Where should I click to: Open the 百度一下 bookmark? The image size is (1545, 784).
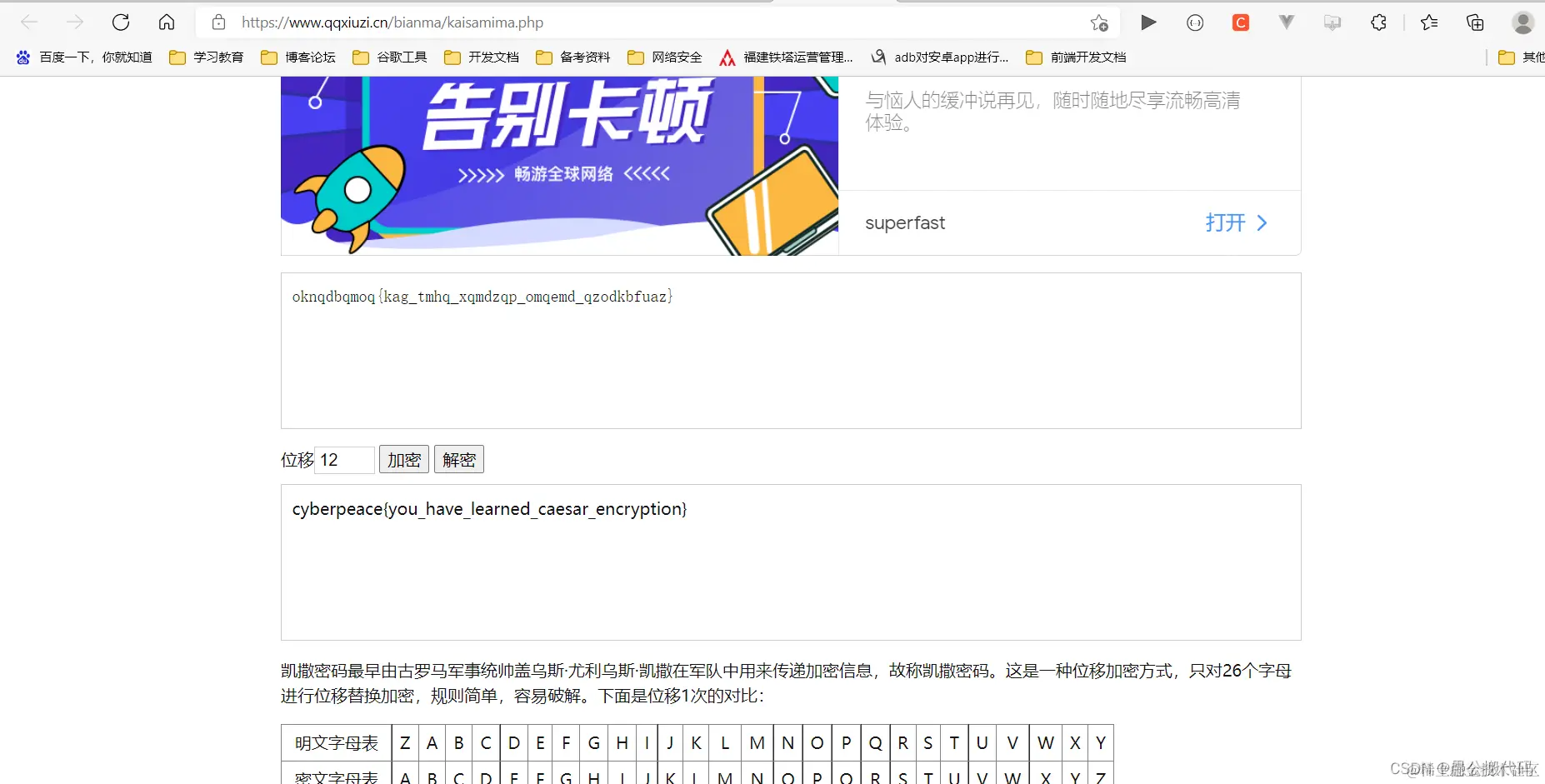click(83, 57)
